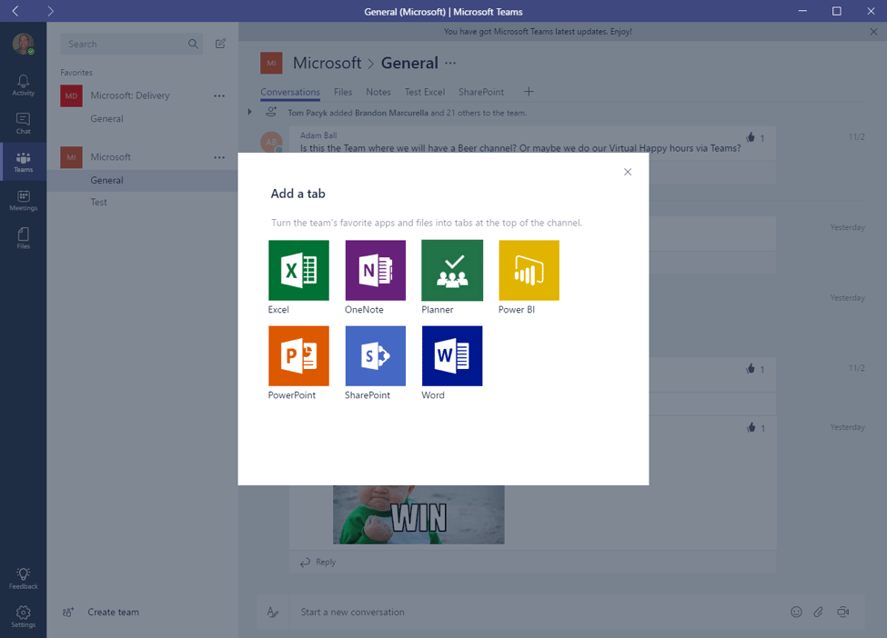Screen dimensions: 887x638
Task: Open the WIN meme image
Action: click(419, 515)
